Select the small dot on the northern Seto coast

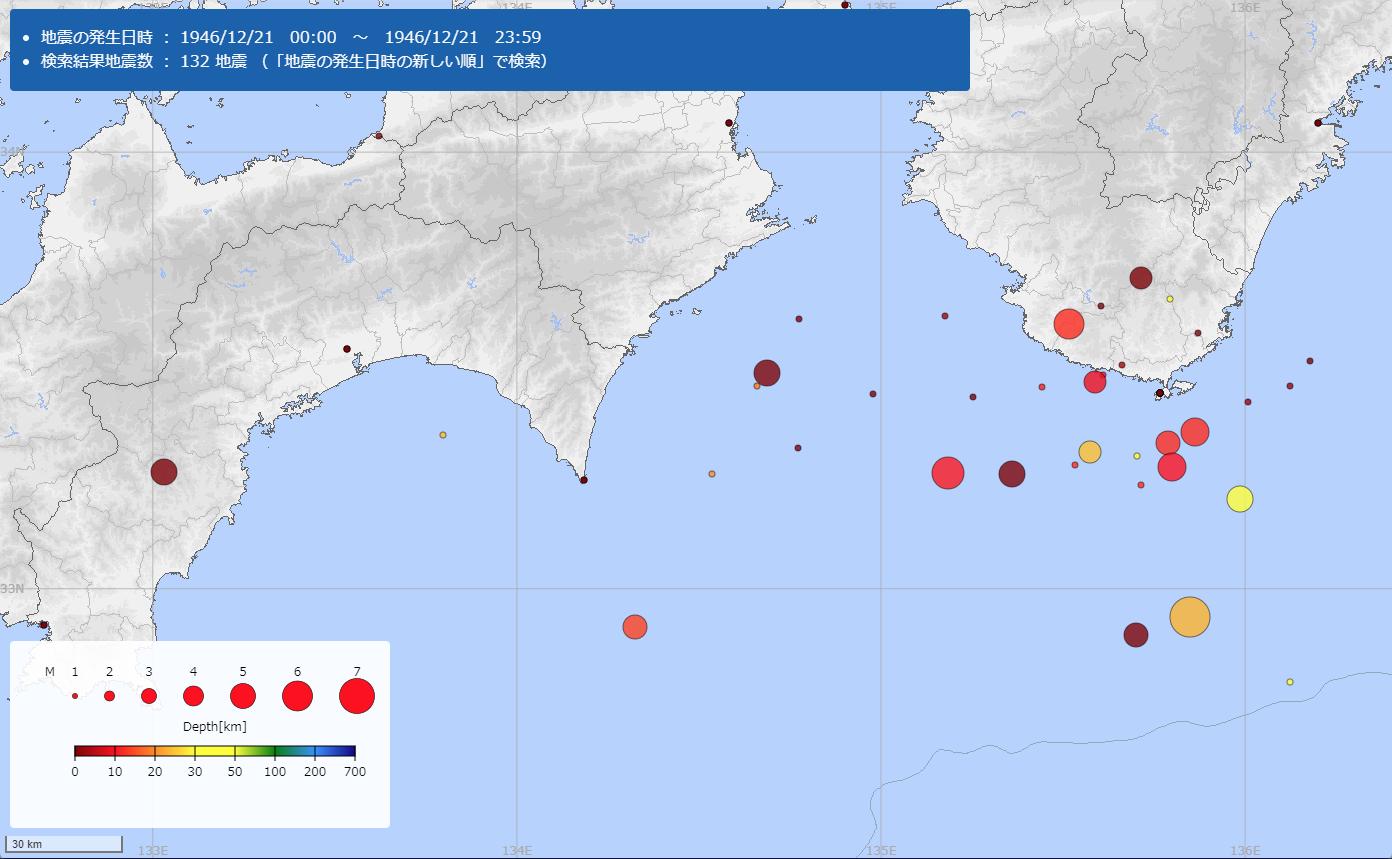[379, 136]
